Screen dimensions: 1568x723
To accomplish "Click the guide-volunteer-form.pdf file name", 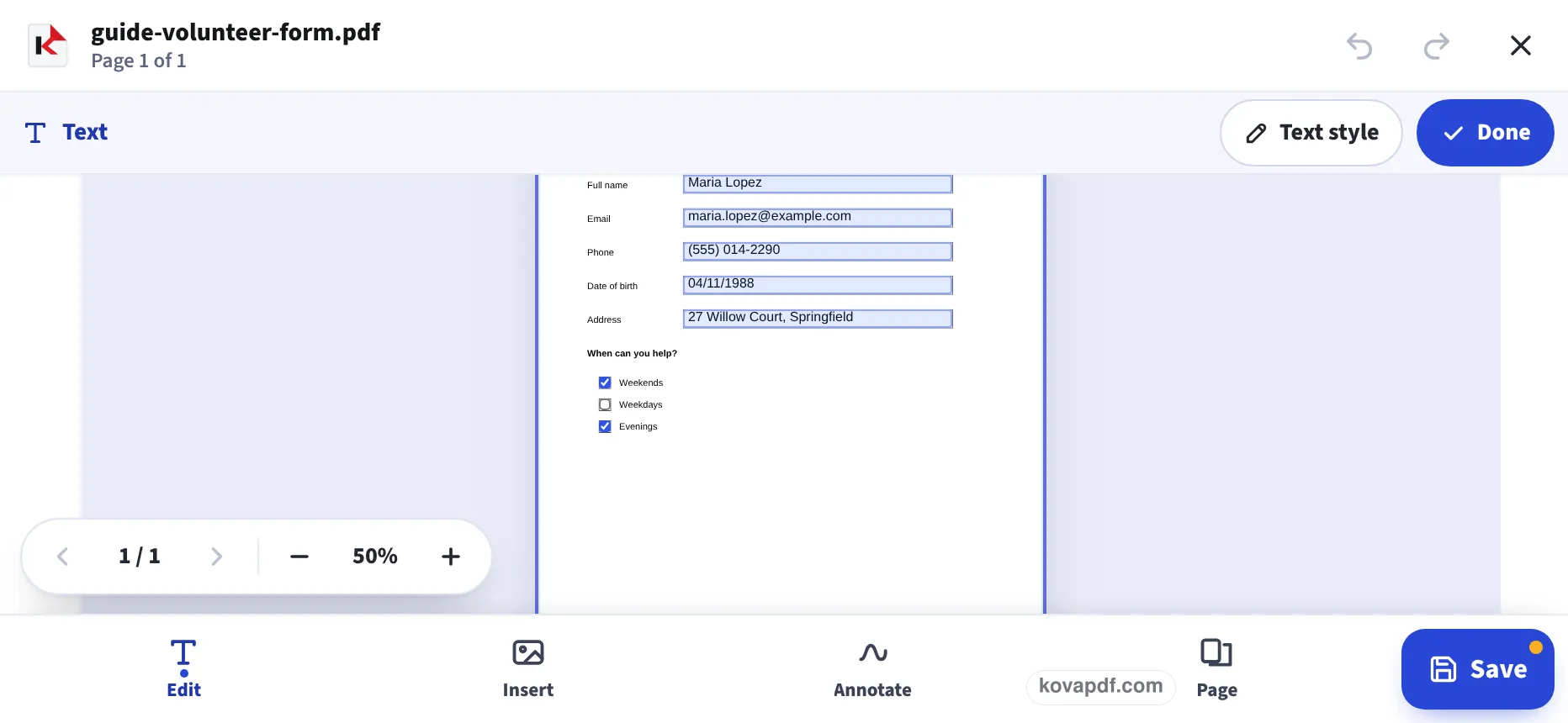I will (236, 32).
